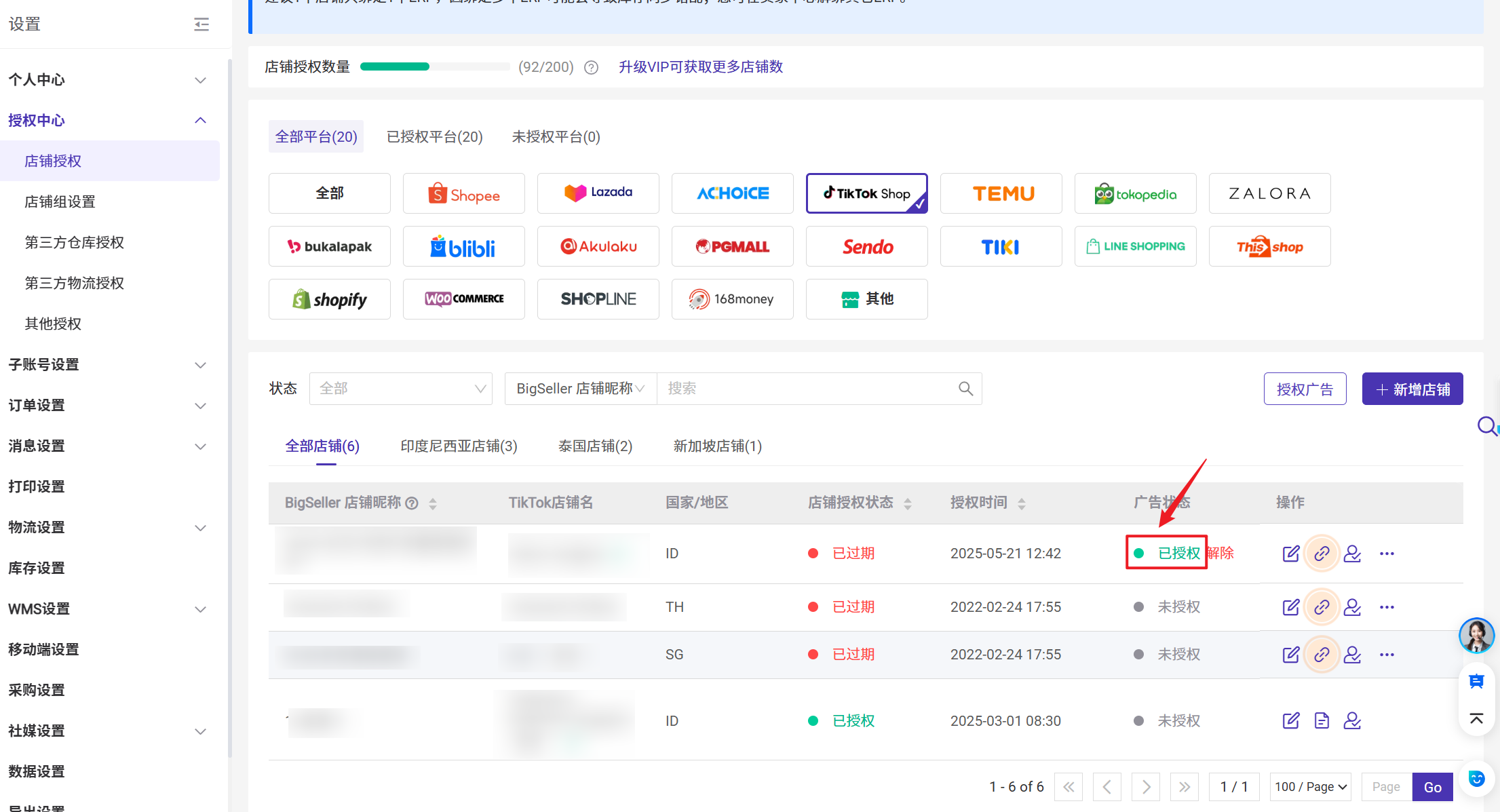1500x812 pixels.
Task: Click edit icon in the 2025-03-01 row
Action: pyautogui.click(x=1291, y=720)
